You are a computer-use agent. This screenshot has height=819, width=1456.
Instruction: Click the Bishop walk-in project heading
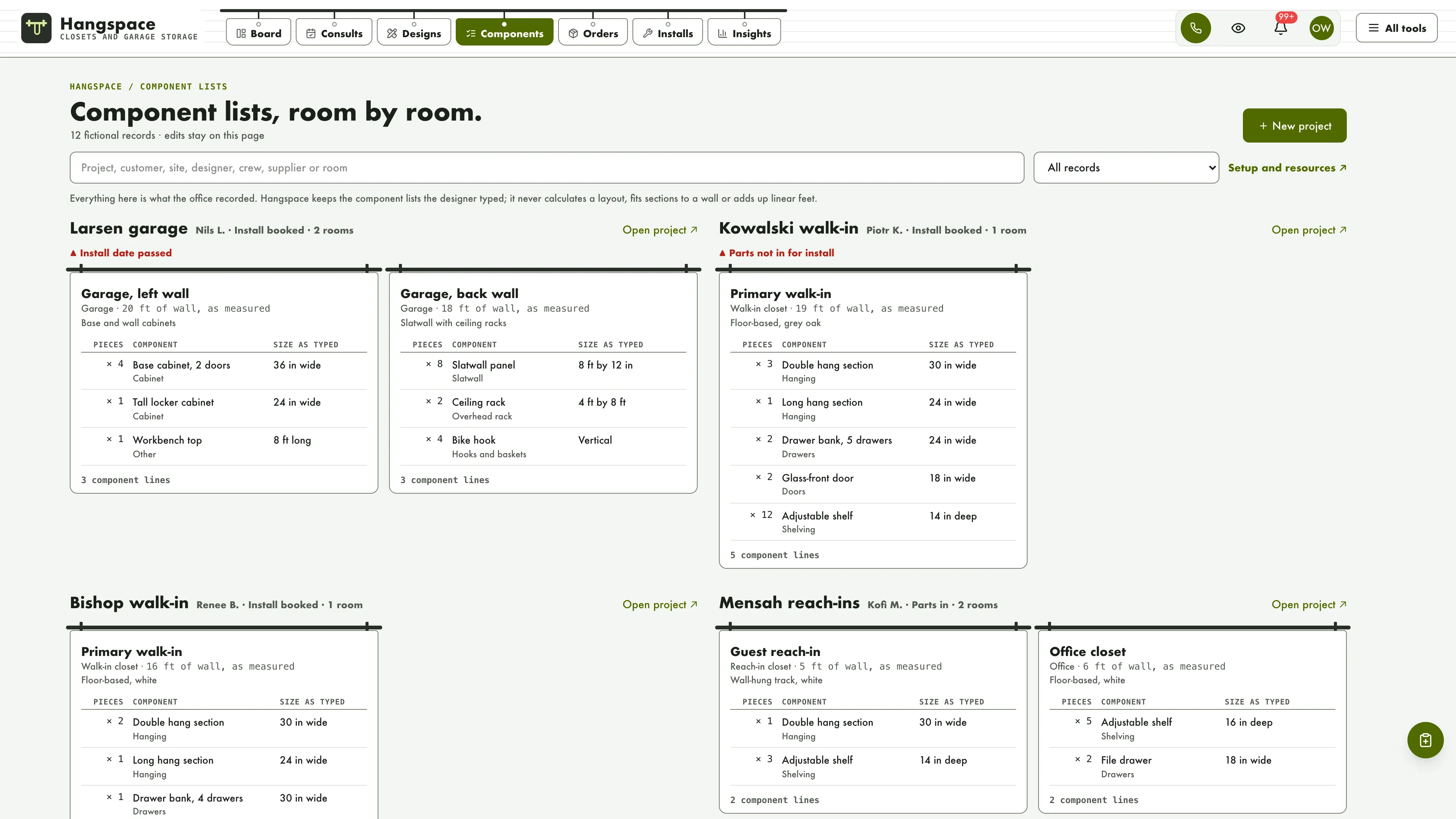tap(129, 603)
